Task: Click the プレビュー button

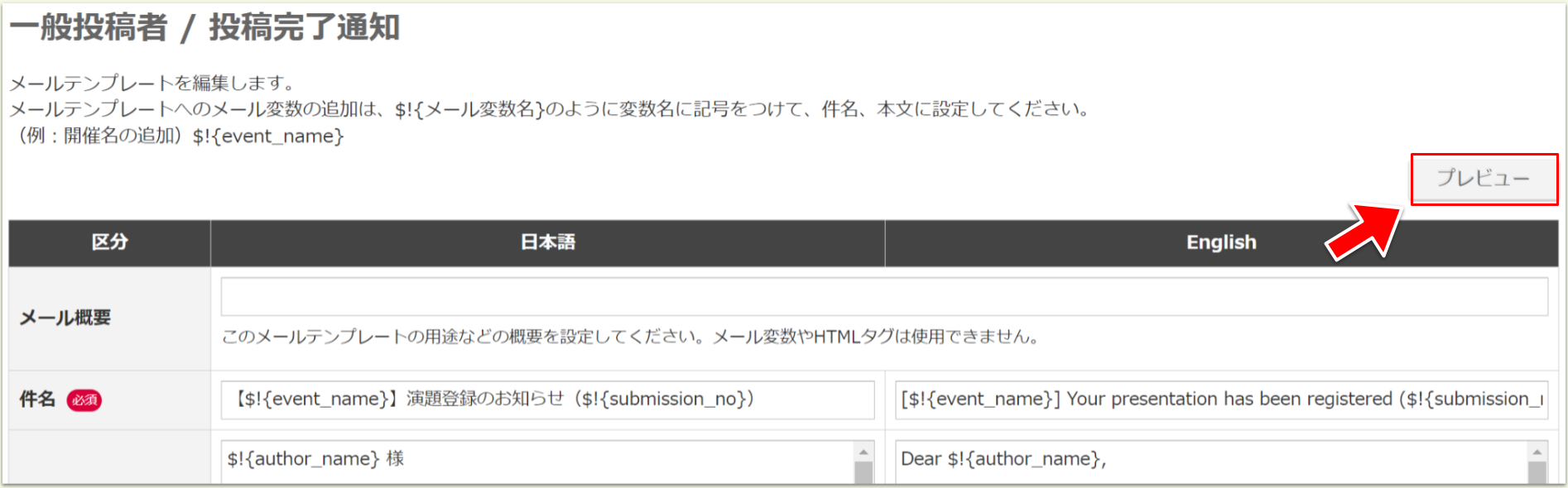Action: coord(1483,178)
